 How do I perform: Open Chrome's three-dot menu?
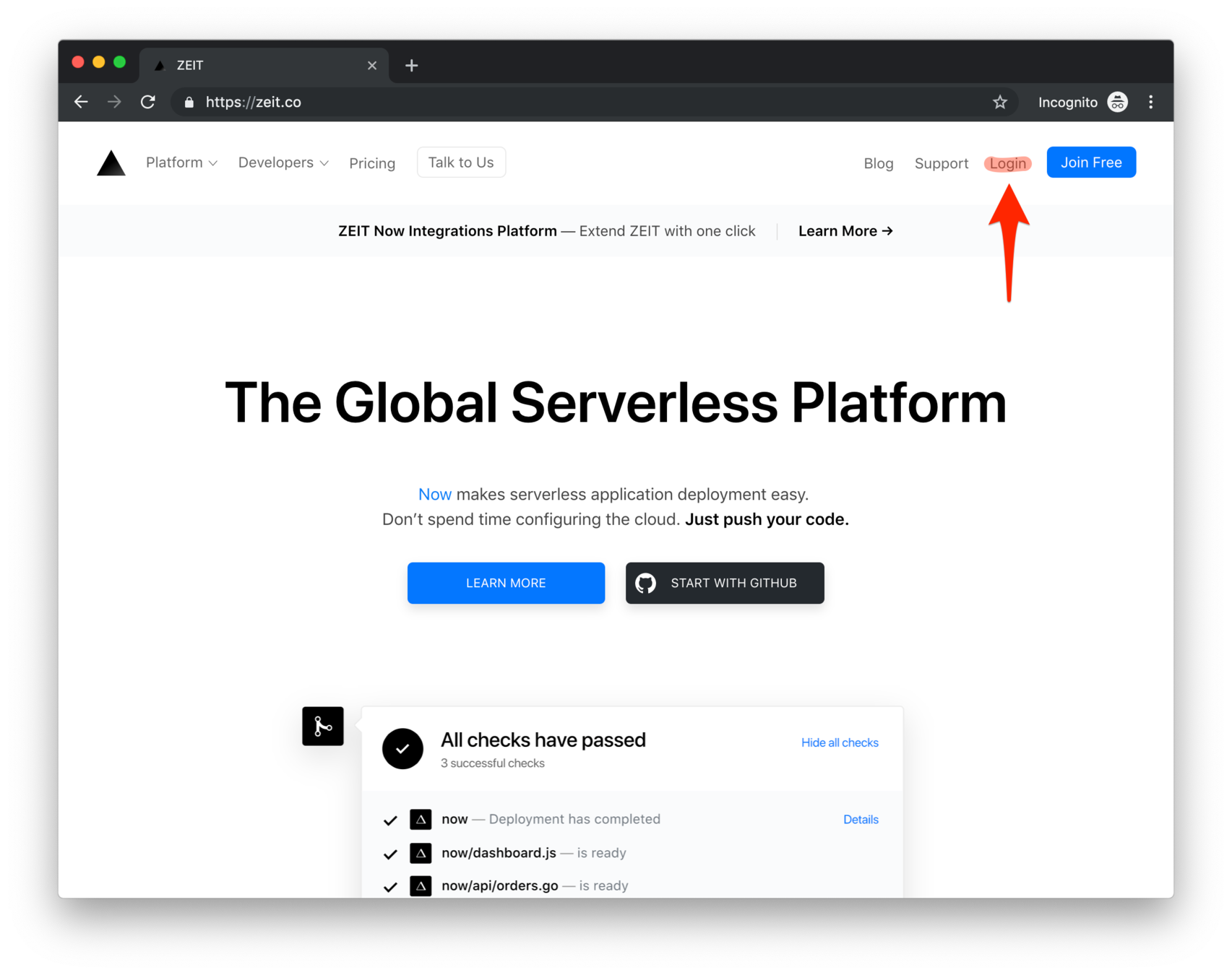click(x=1151, y=102)
